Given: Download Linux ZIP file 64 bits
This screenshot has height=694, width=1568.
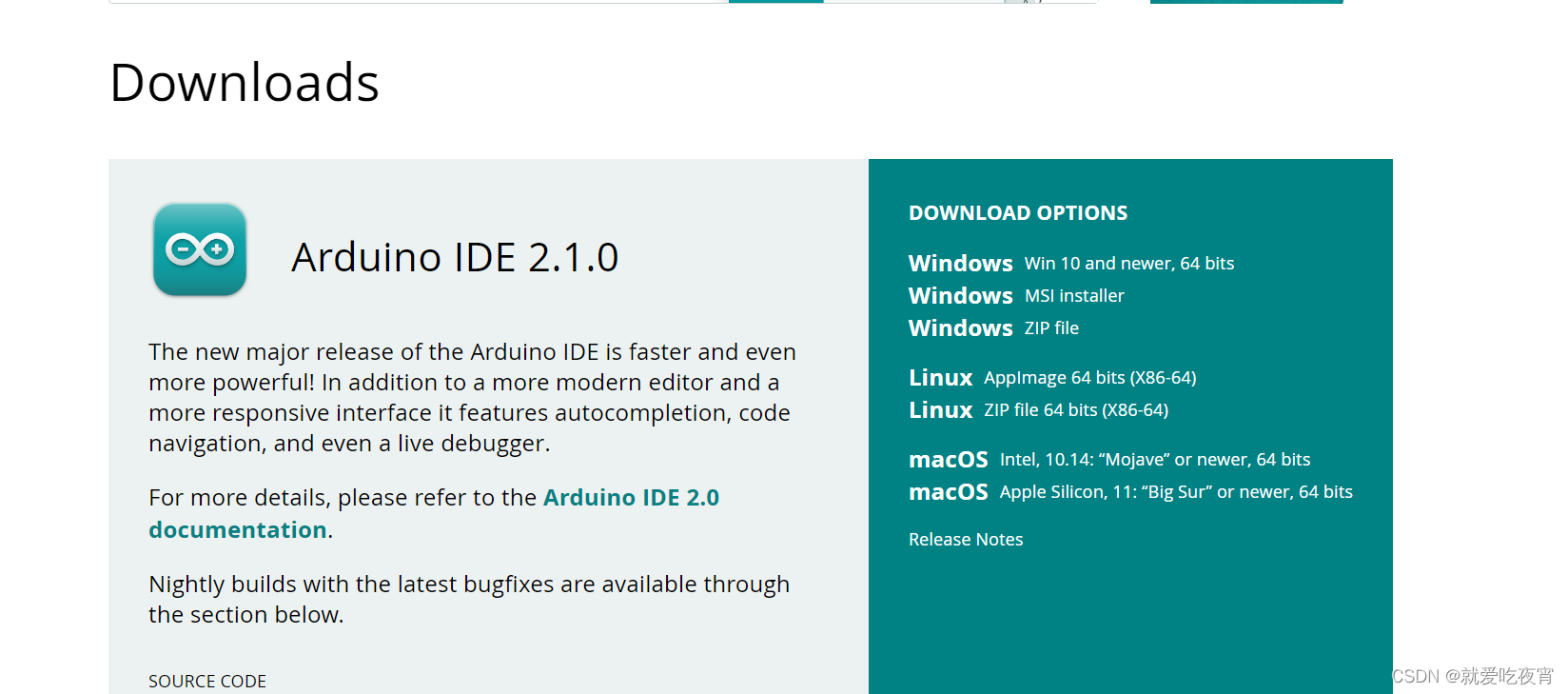Looking at the screenshot, I should pyautogui.click(x=1038, y=410).
